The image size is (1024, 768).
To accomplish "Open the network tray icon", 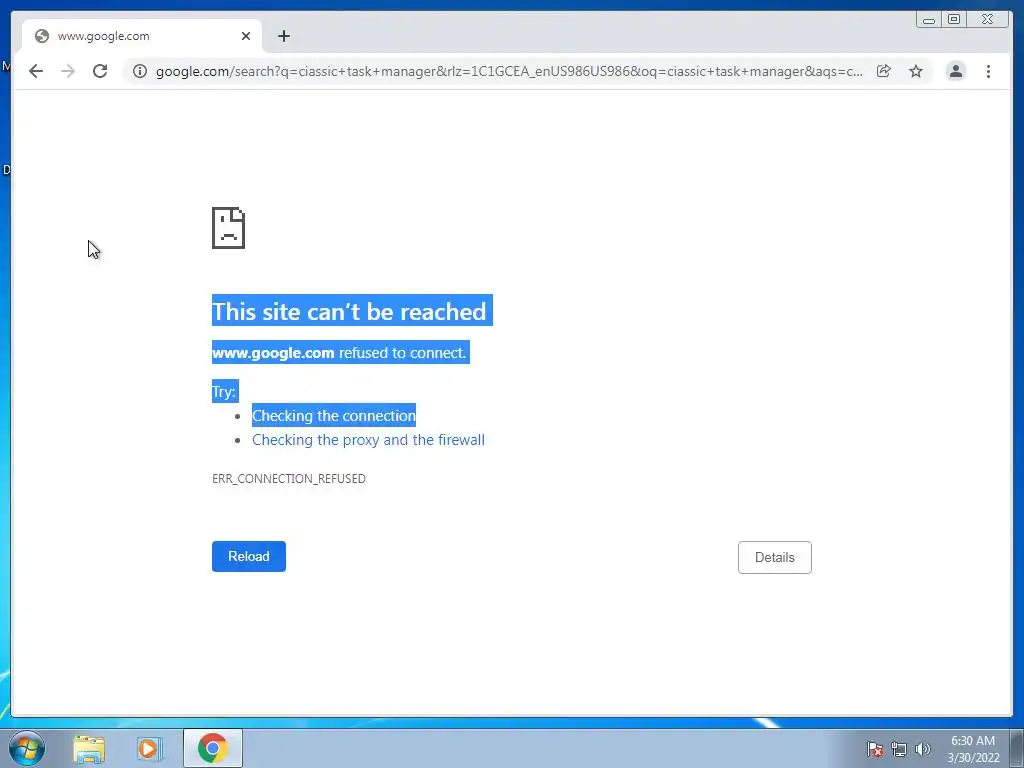I will 899,749.
